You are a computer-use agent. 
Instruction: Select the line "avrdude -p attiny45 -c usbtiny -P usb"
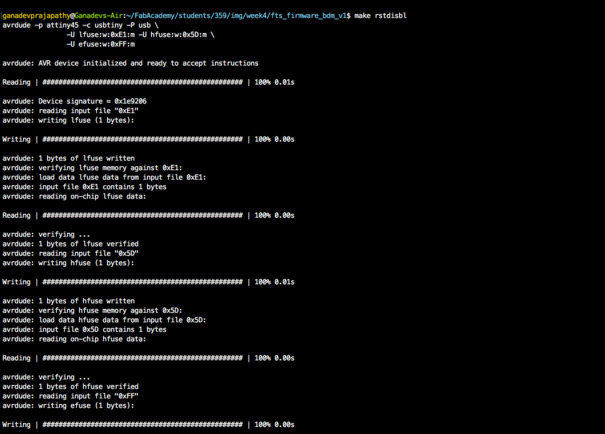tap(76, 25)
